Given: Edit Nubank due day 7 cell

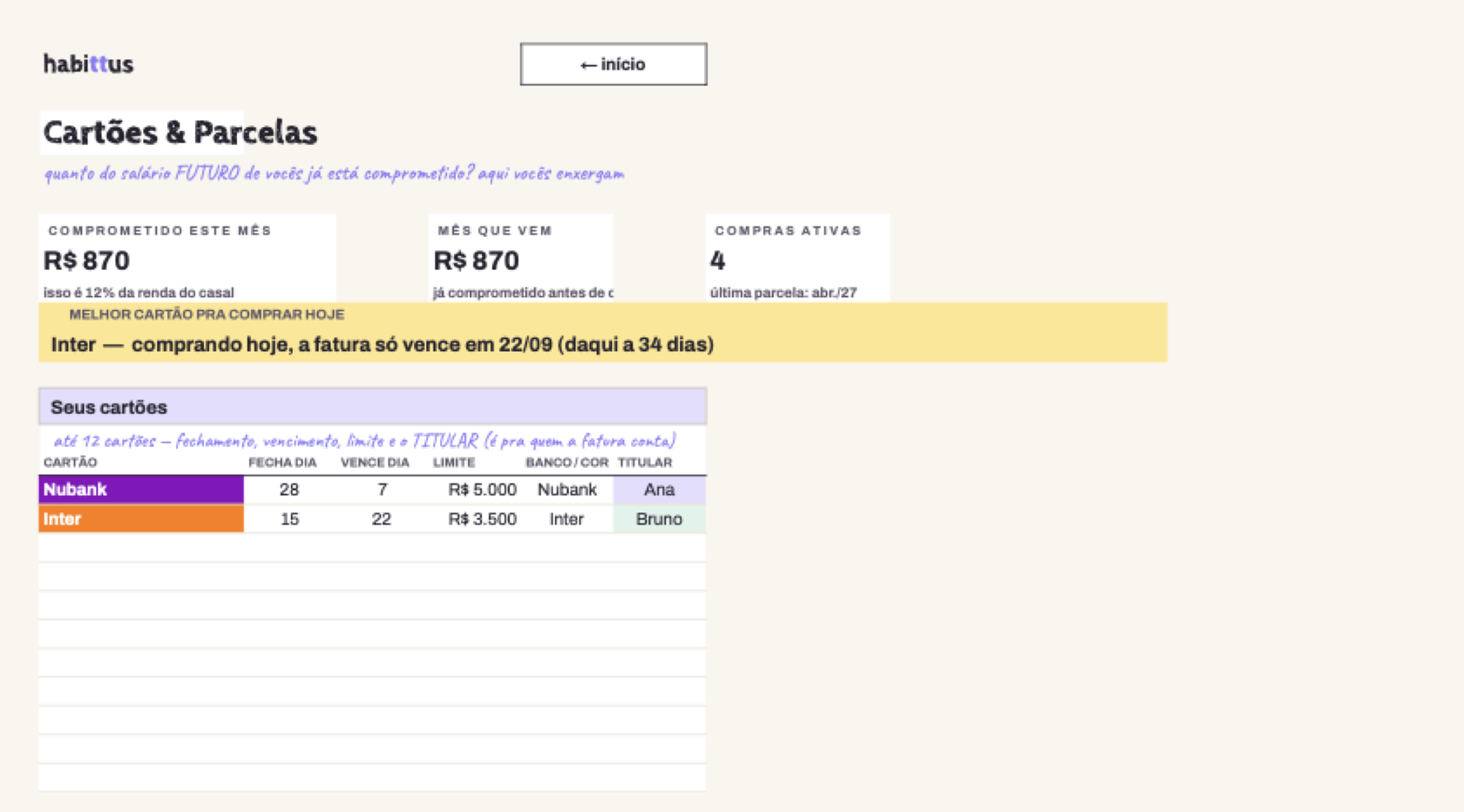Looking at the screenshot, I should tap(382, 490).
